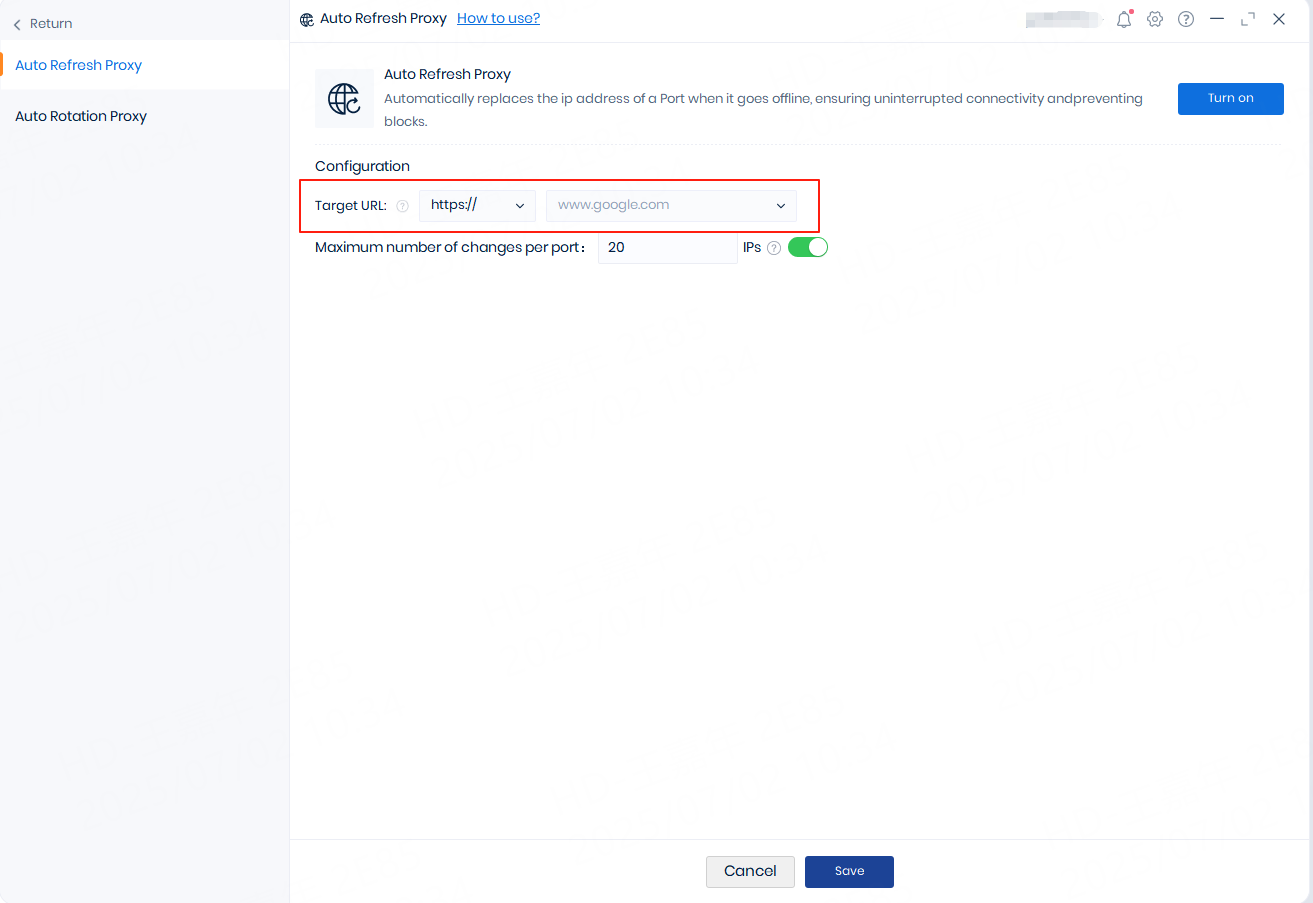Click the back arrow beside Return
1313x903 pixels.
click(x=17, y=24)
